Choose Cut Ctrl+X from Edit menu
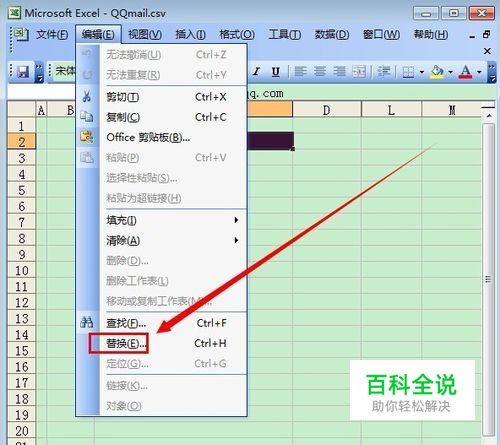Image resolution: width=500 pixels, height=445 pixels. tap(162, 97)
